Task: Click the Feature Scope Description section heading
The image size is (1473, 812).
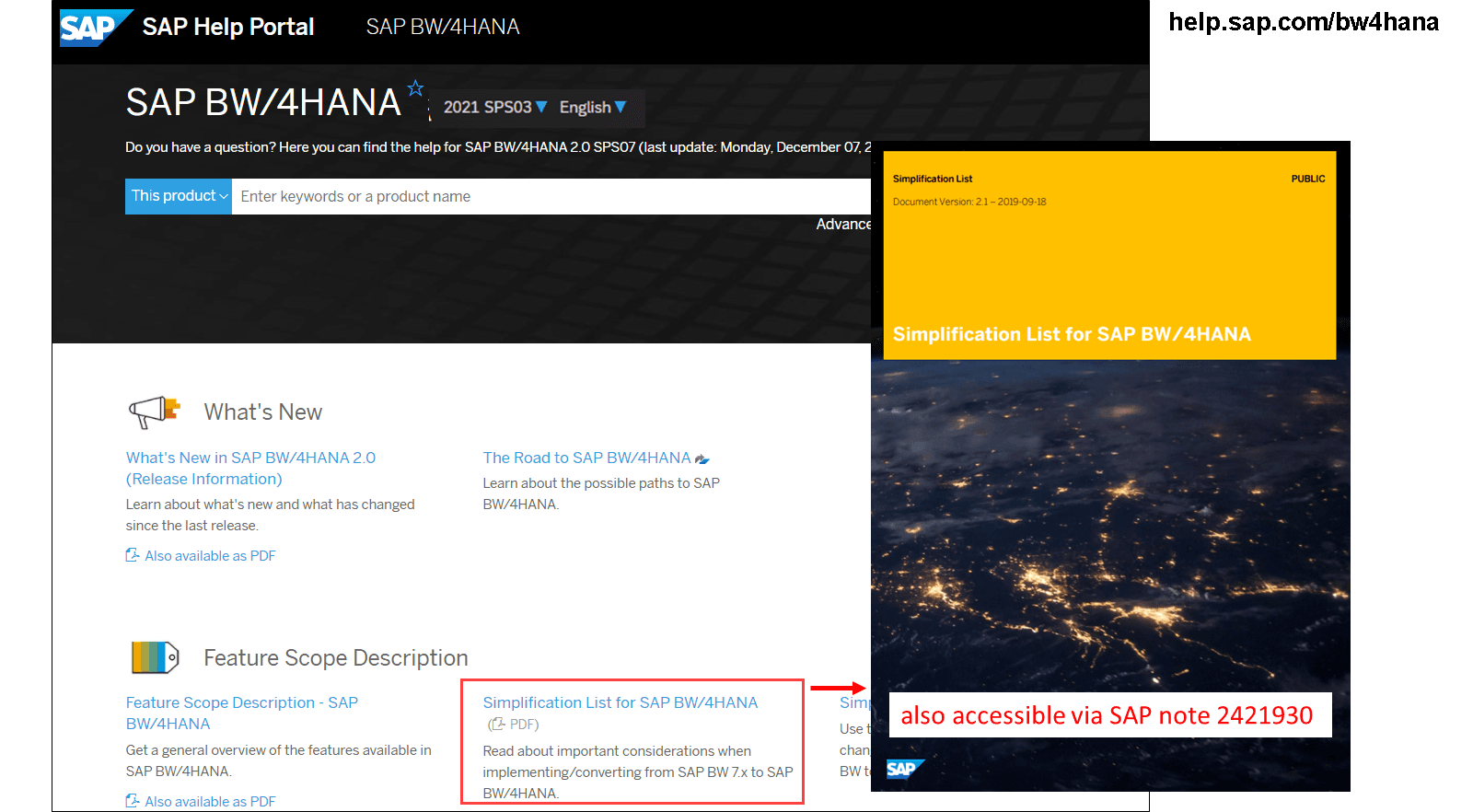Action: tap(336, 658)
